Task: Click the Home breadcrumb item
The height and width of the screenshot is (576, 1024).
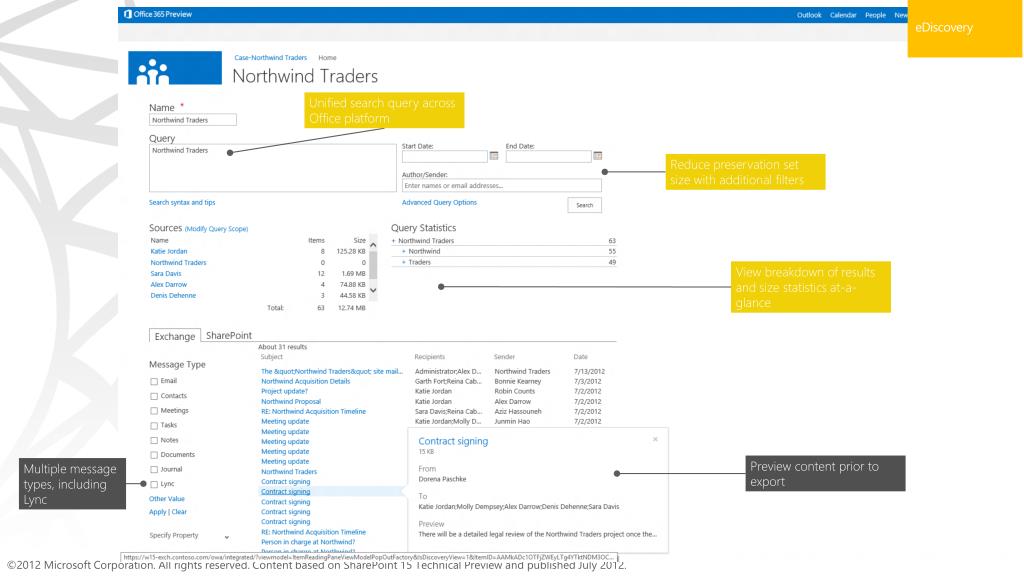Action: (327, 57)
